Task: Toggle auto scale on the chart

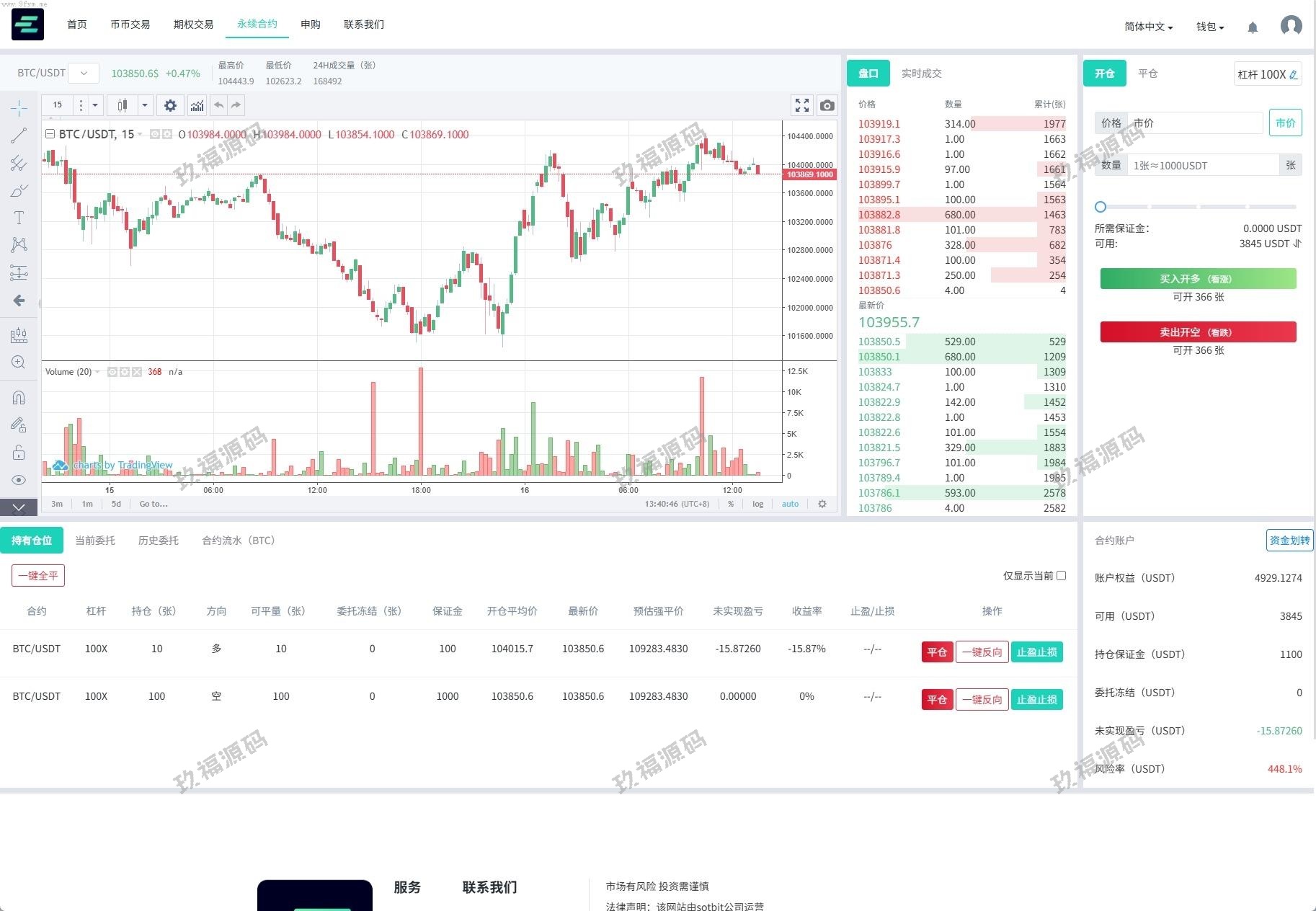Action: (x=790, y=504)
